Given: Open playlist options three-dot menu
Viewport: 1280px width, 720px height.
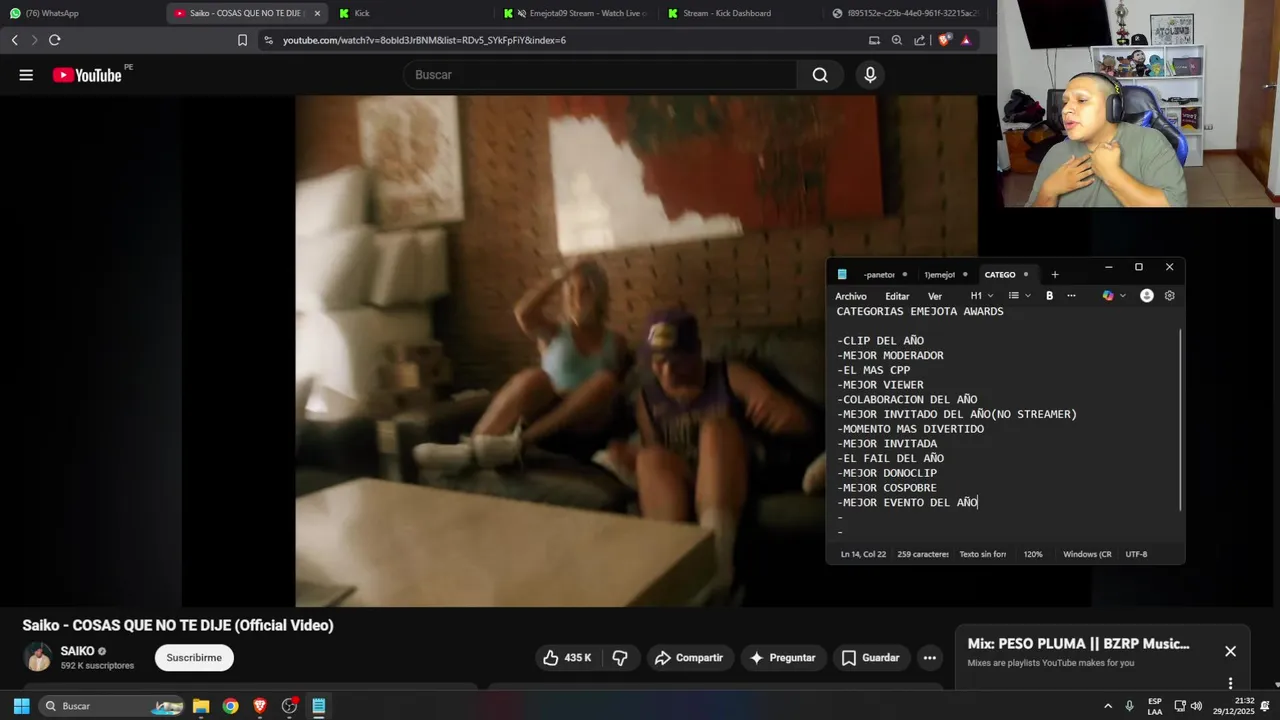Looking at the screenshot, I should tap(1230, 683).
